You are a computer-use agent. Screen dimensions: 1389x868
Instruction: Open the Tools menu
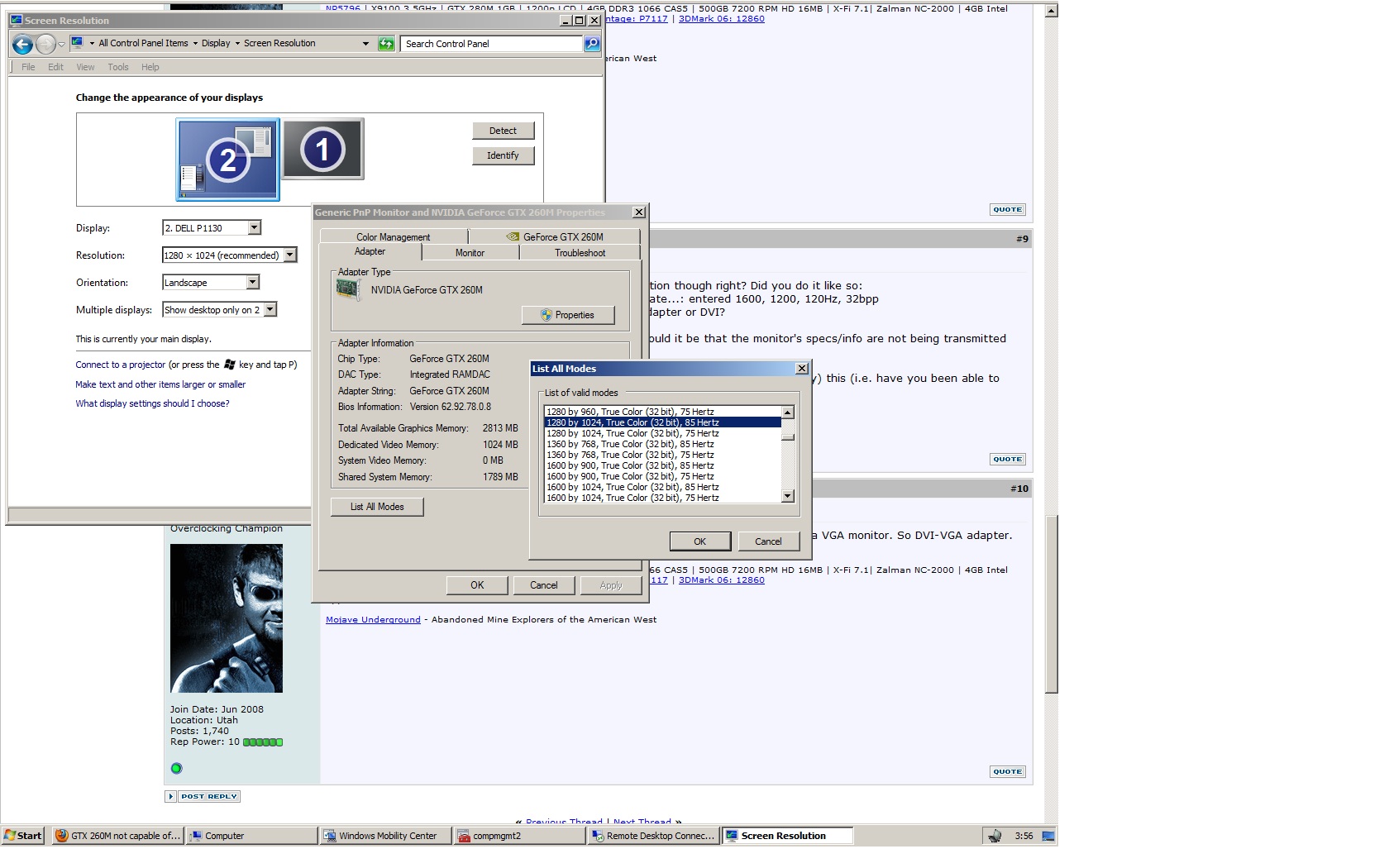(118, 67)
